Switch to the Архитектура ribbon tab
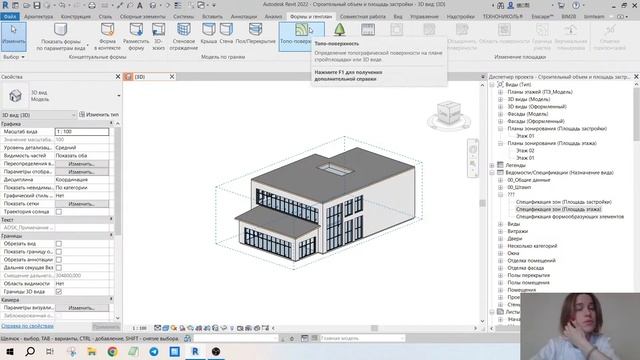This screenshot has width=640, height=360. point(38,17)
